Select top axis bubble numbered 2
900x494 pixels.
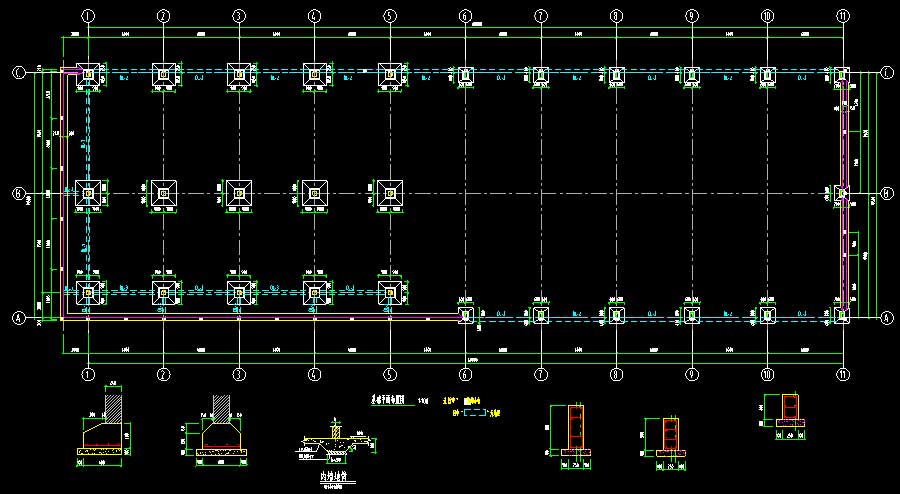coord(164,17)
